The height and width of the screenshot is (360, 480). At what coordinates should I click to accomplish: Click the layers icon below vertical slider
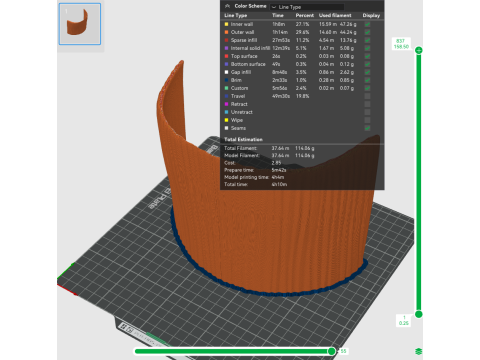click(419, 351)
